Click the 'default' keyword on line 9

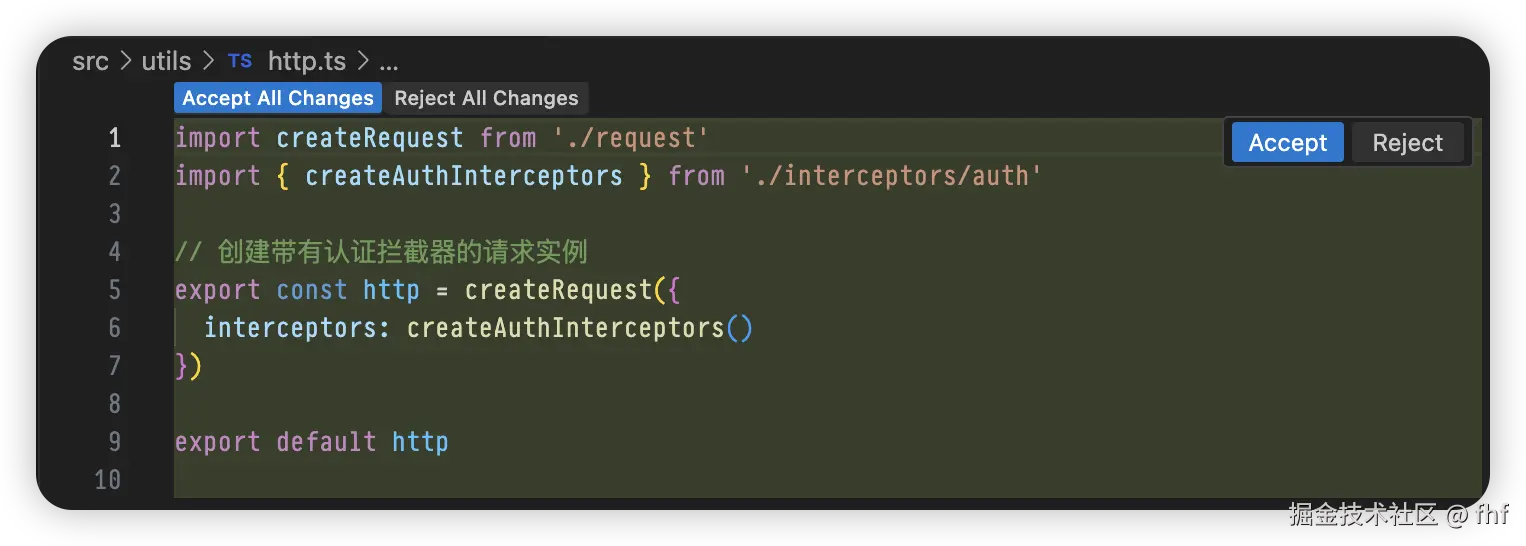[x=326, y=442]
